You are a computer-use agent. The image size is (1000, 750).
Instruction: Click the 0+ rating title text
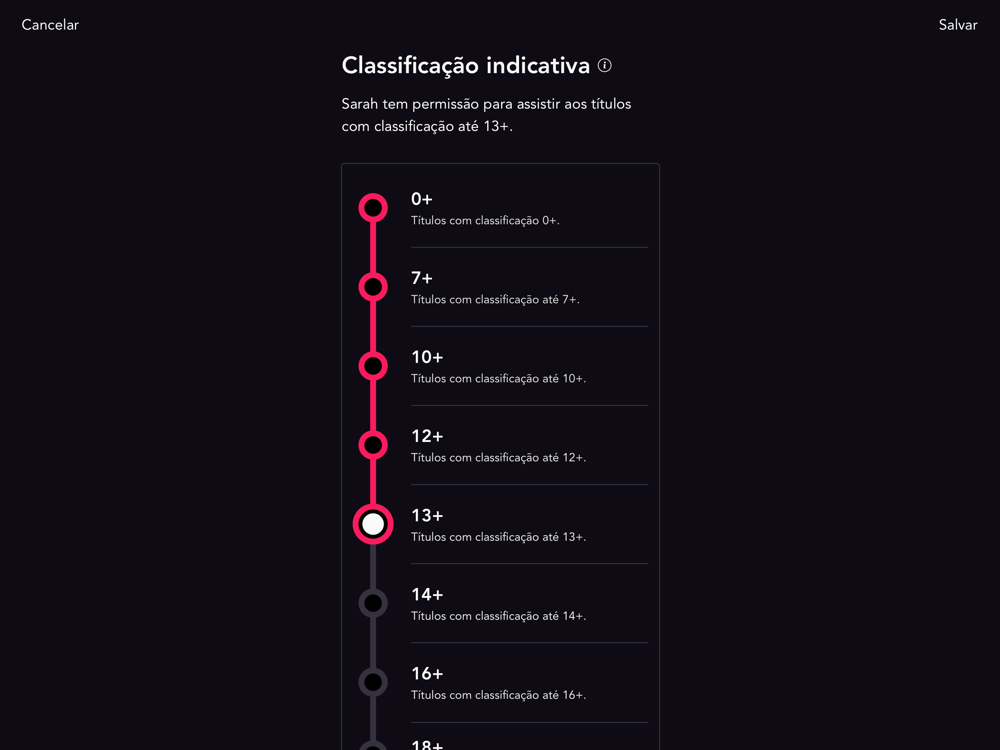coord(422,199)
